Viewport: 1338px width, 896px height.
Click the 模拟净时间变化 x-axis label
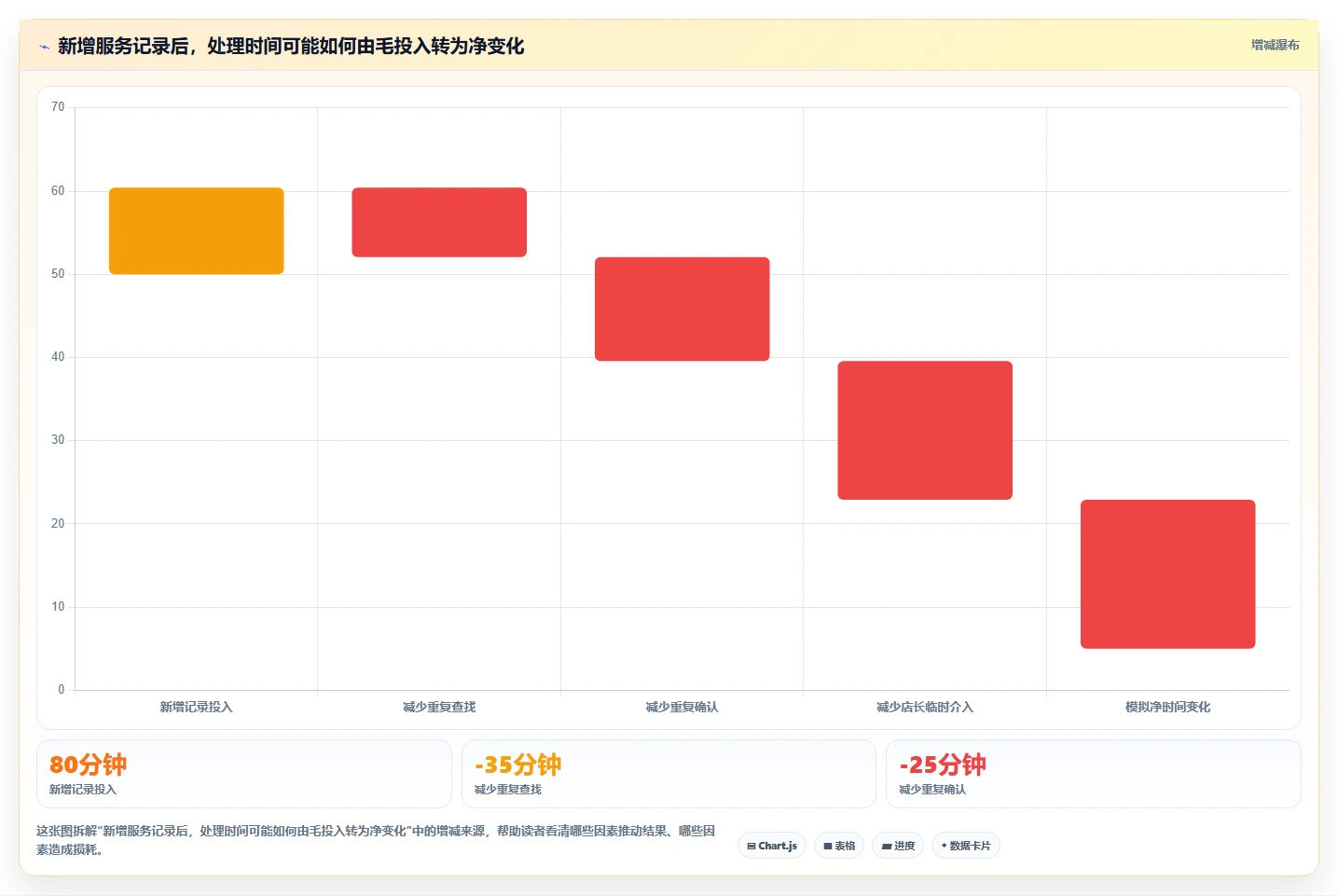coord(1168,708)
